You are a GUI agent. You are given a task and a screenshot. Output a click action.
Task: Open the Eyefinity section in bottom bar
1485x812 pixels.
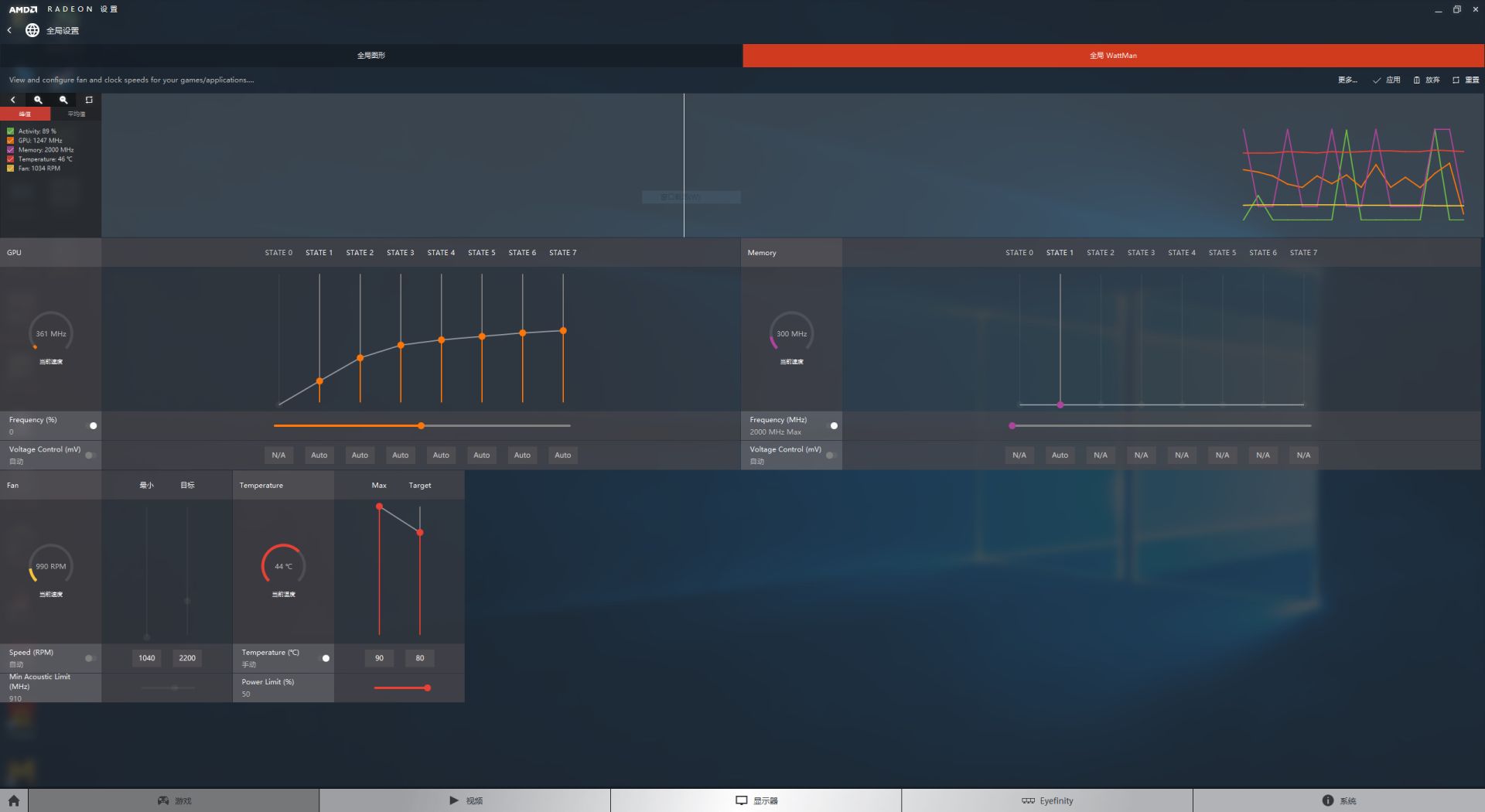coord(1047,800)
